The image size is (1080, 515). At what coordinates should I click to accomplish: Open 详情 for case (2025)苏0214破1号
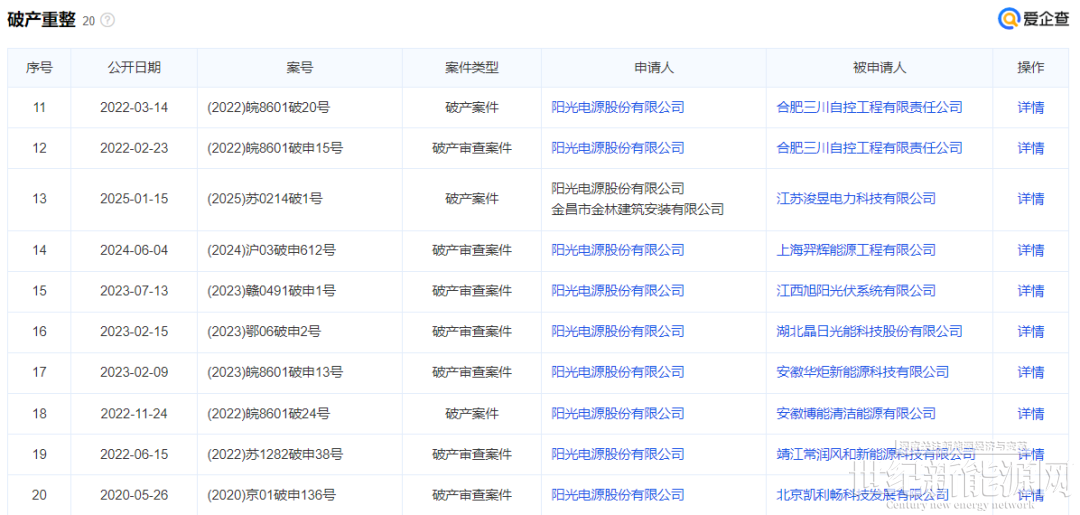pyautogui.click(x=1030, y=199)
